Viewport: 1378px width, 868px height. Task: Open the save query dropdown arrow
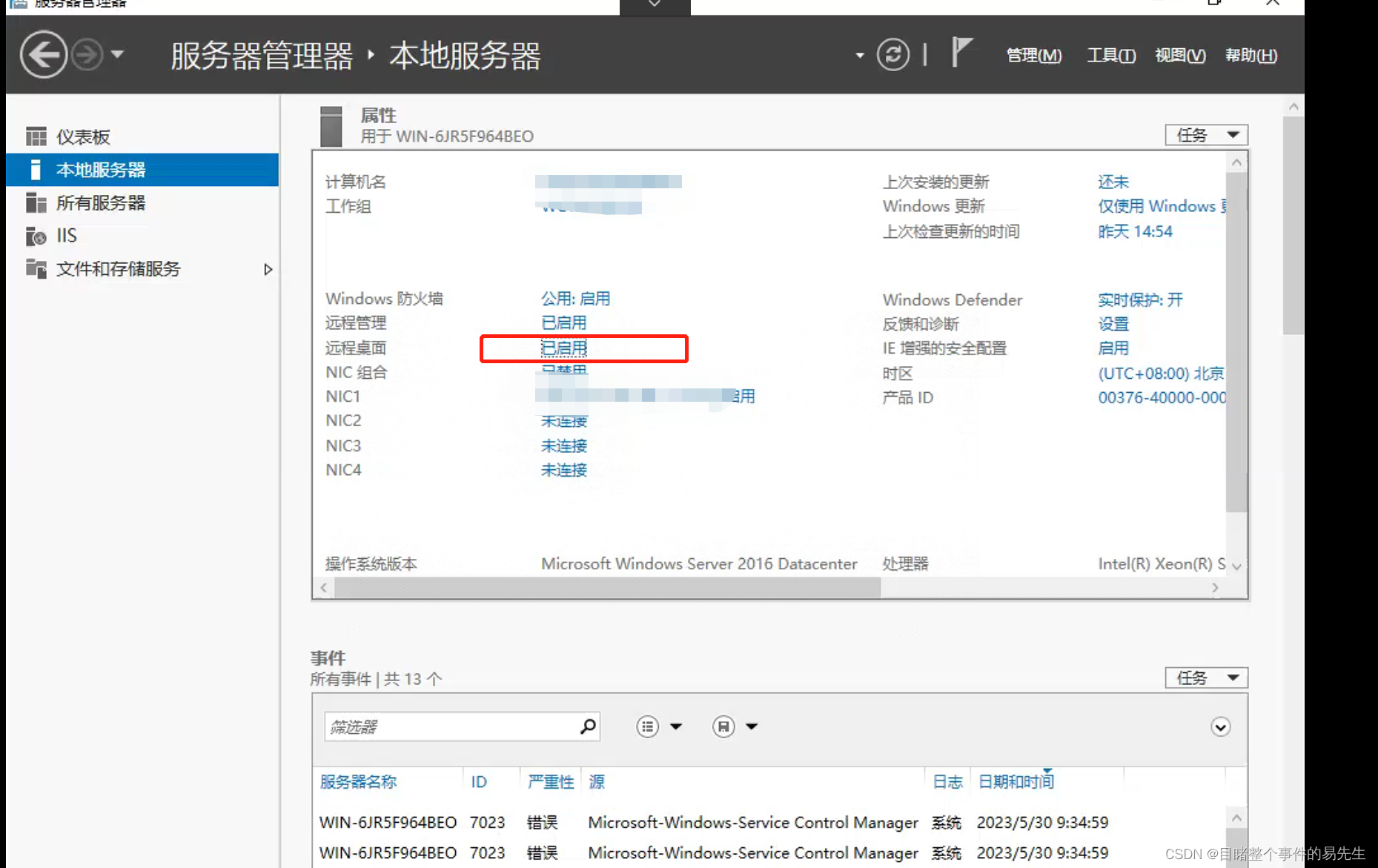752,726
